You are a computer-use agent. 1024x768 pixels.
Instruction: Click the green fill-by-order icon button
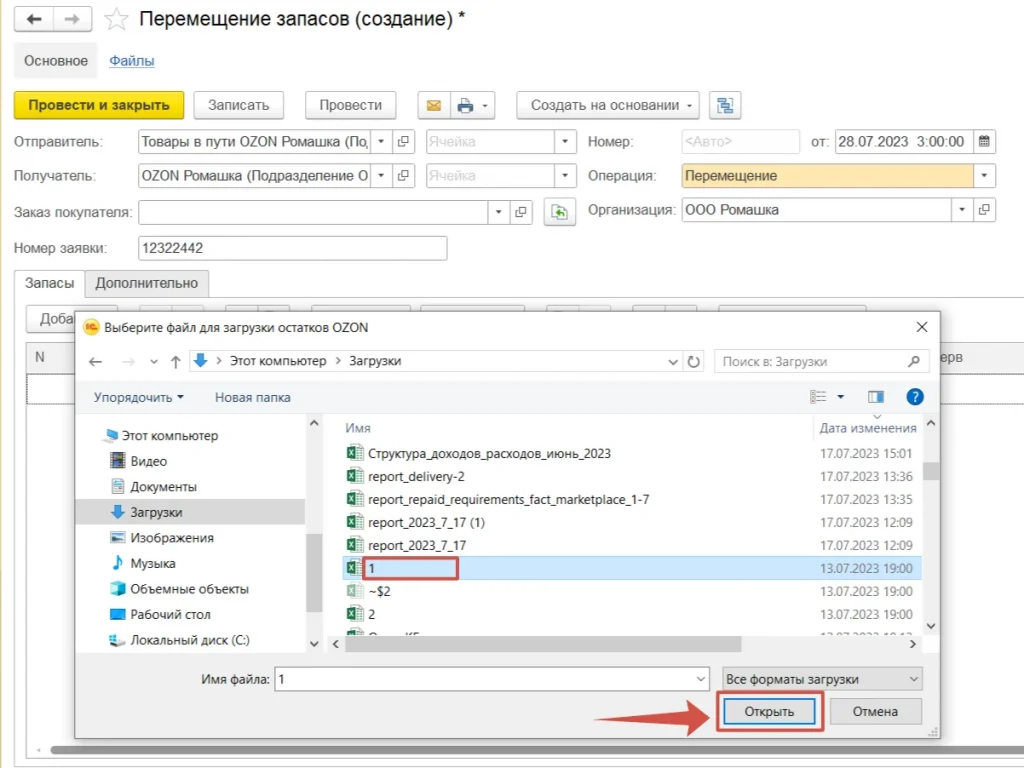560,211
